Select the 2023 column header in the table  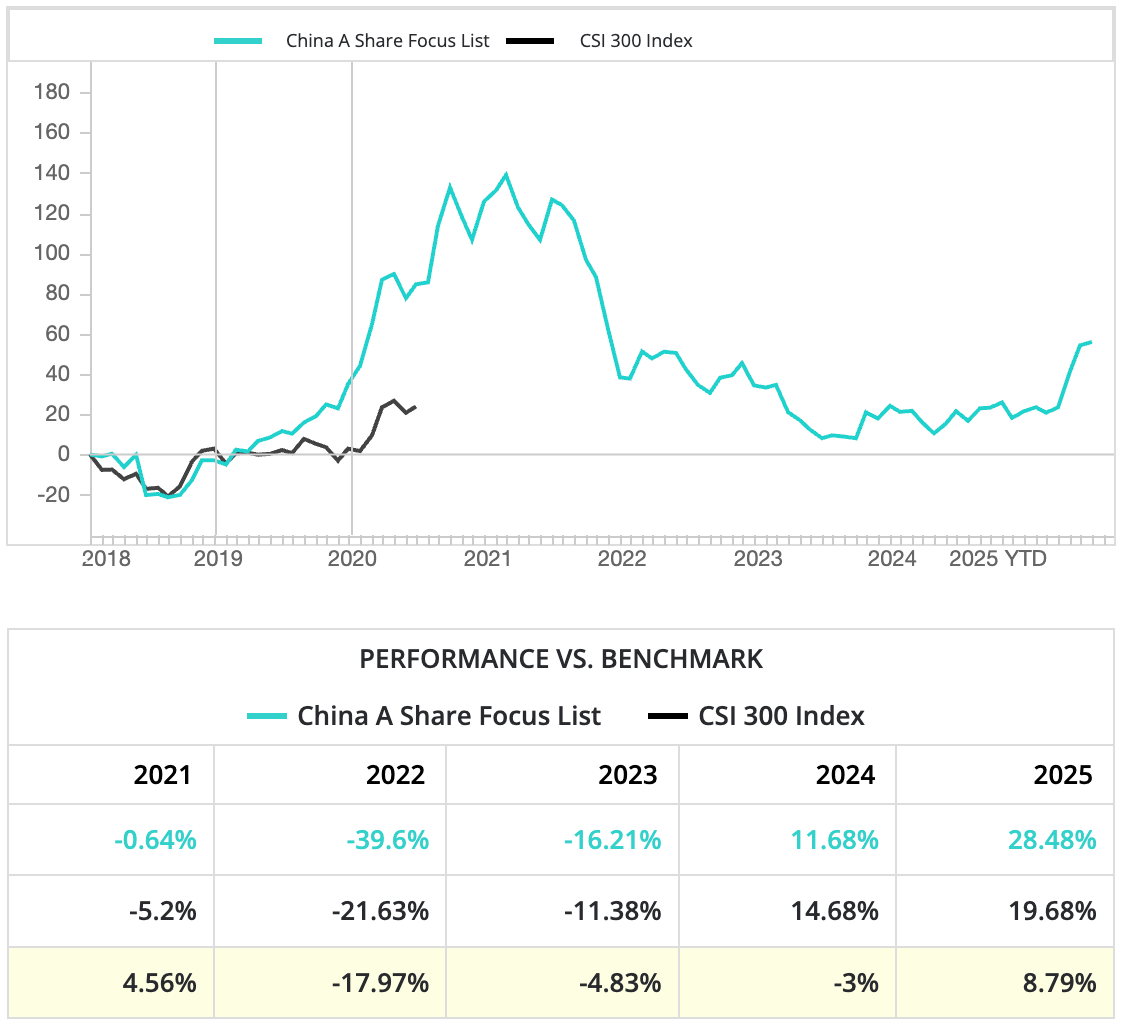[629, 775]
